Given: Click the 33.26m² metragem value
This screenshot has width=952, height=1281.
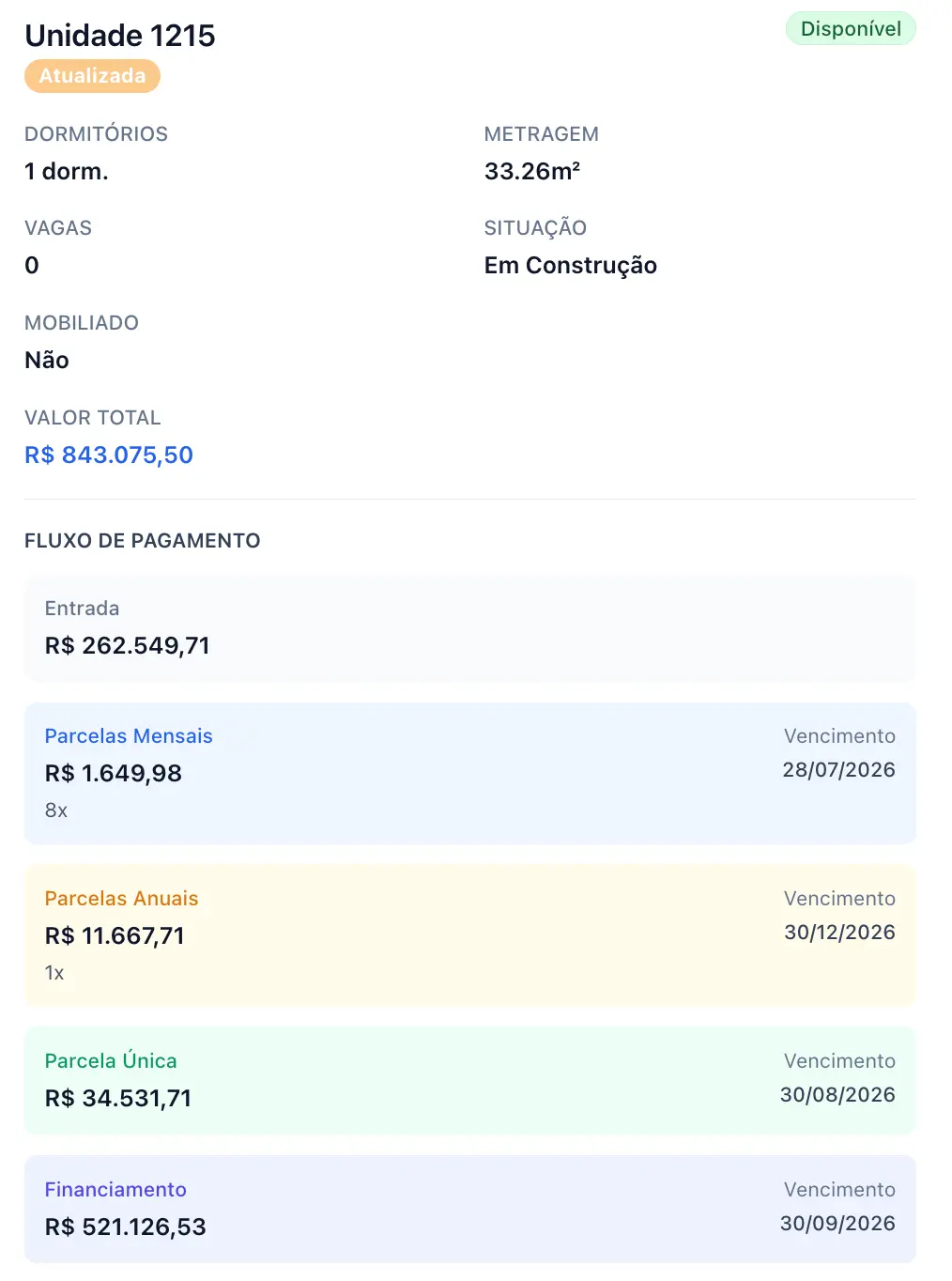Looking at the screenshot, I should tap(532, 171).
